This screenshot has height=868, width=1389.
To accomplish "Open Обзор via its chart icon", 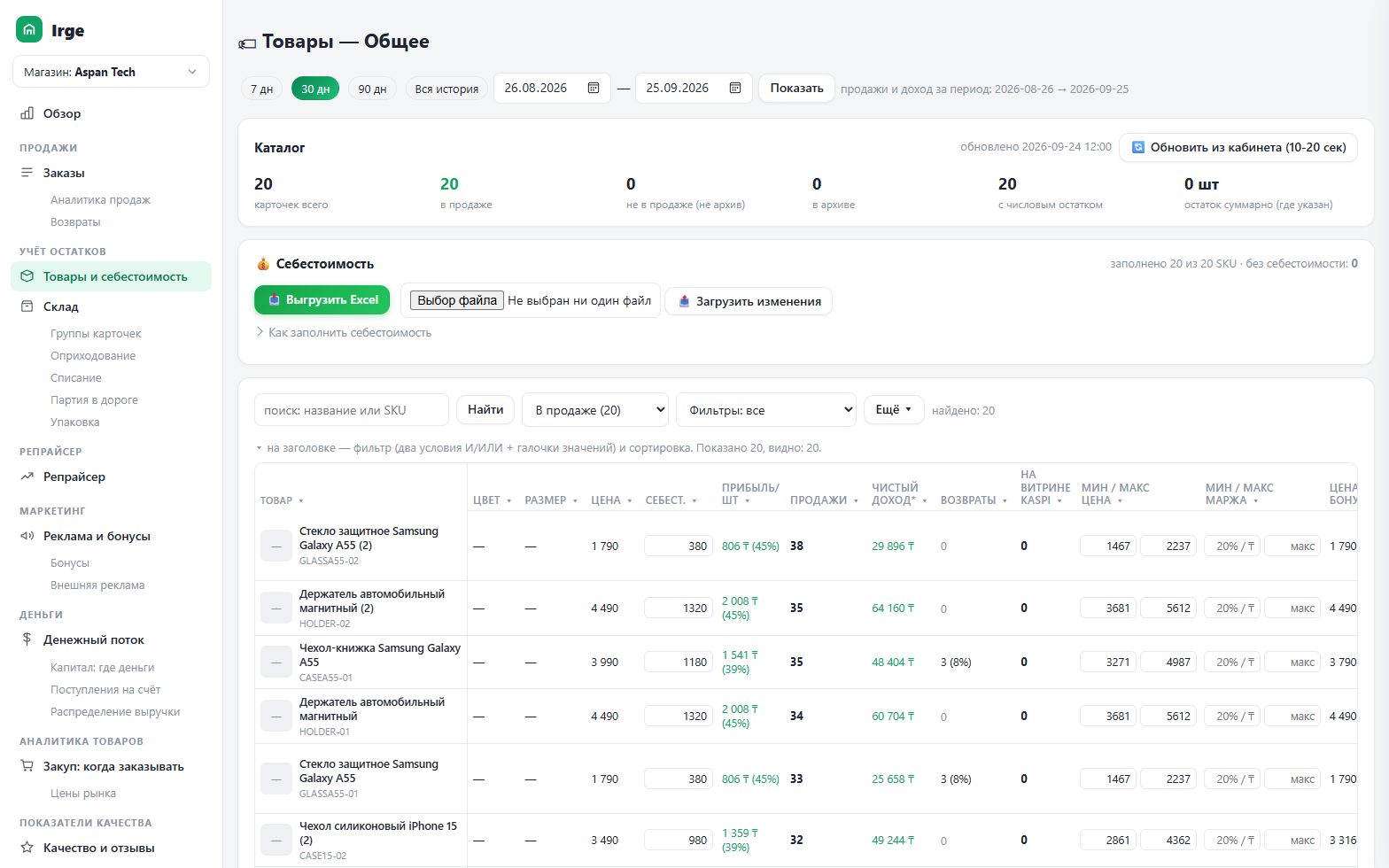I will 27,113.
